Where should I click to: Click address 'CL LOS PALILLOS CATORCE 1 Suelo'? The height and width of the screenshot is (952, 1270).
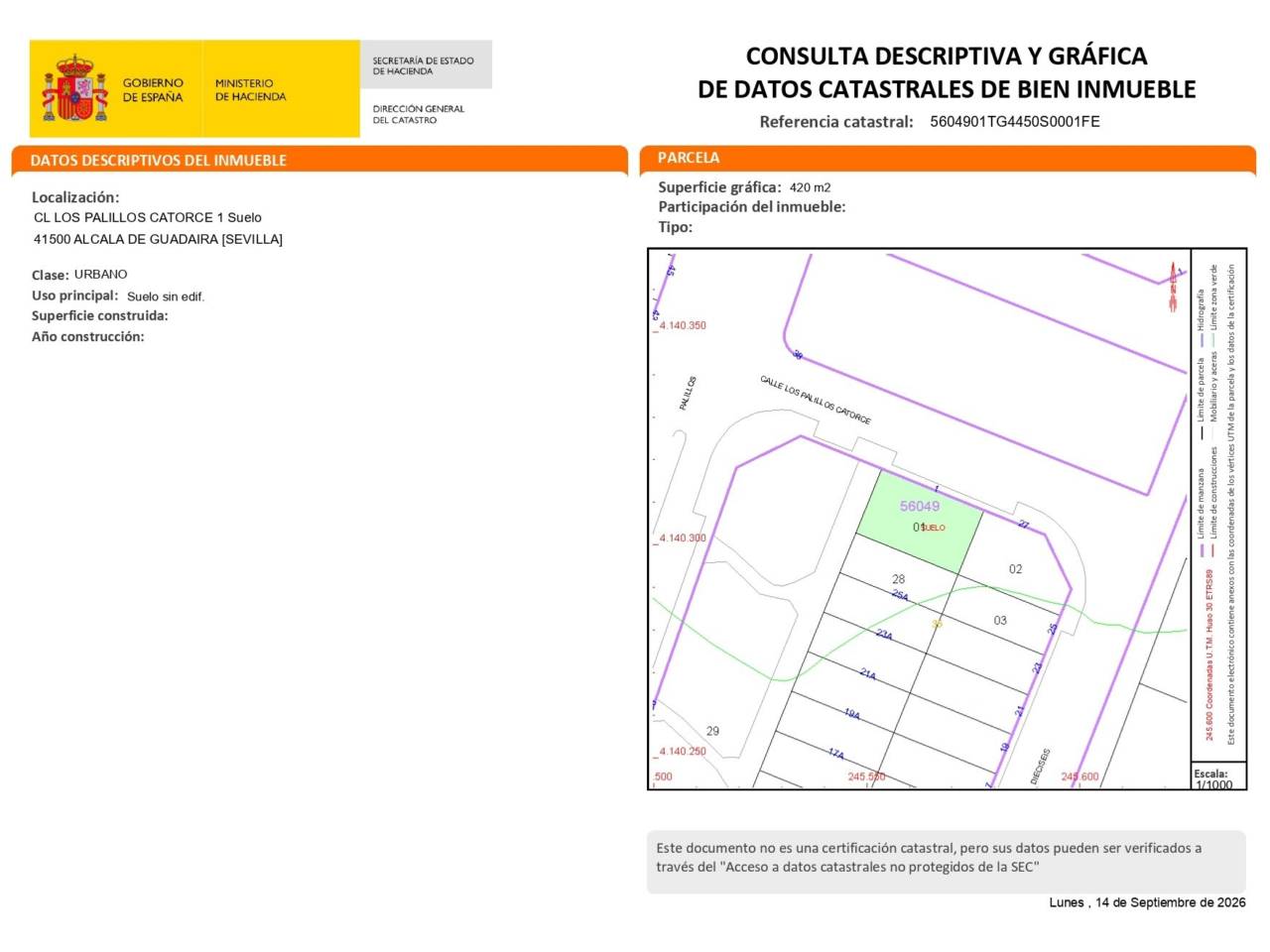point(148,217)
